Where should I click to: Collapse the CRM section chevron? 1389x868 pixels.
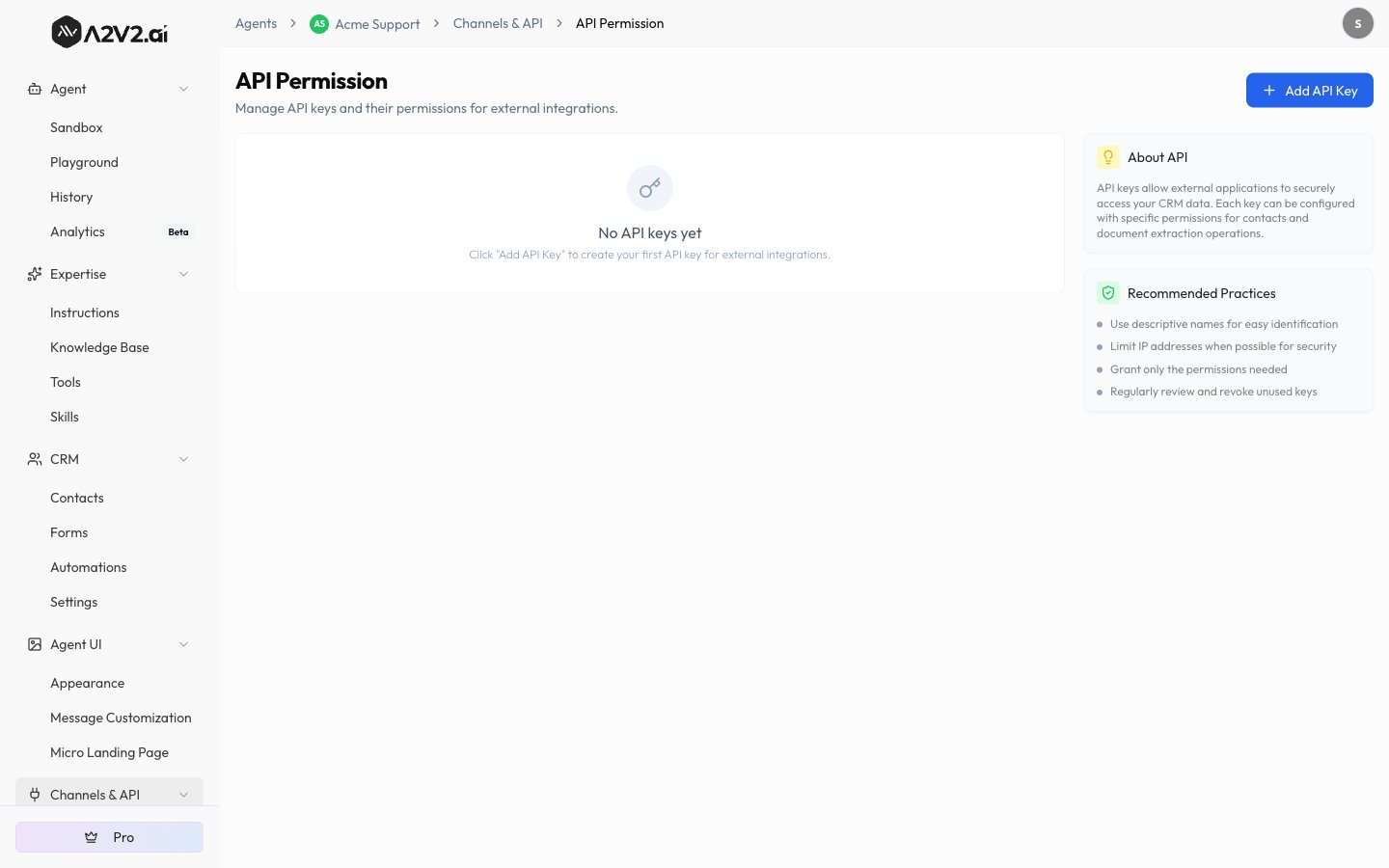183,459
